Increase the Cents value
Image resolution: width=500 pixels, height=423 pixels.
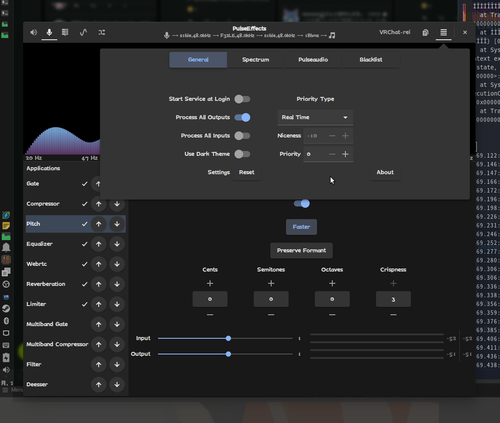tap(210, 283)
